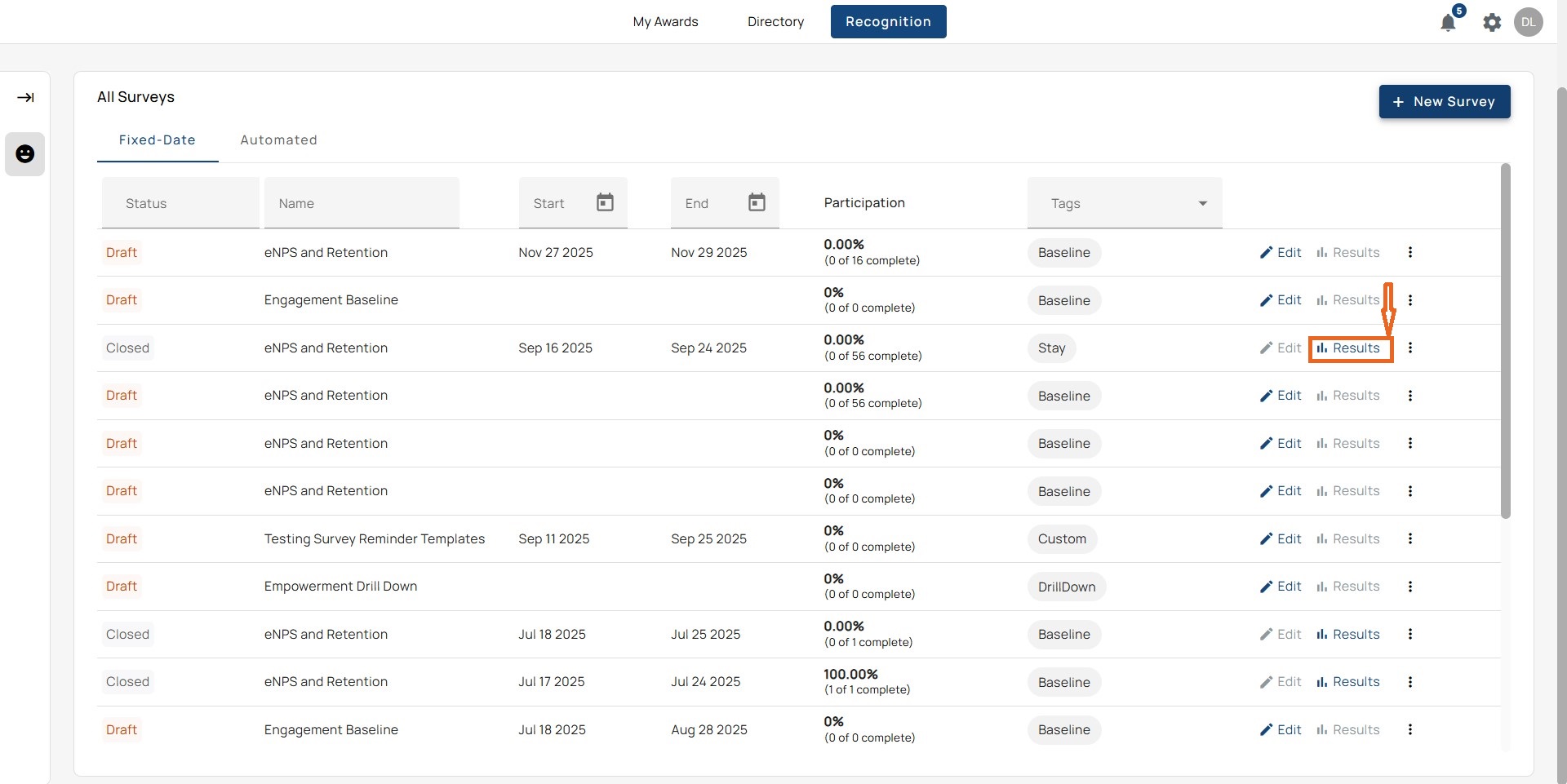The height and width of the screenshot is (784, 1567).
Task: View Results for the Sep 16 2025 survey
Action: 1348,348
